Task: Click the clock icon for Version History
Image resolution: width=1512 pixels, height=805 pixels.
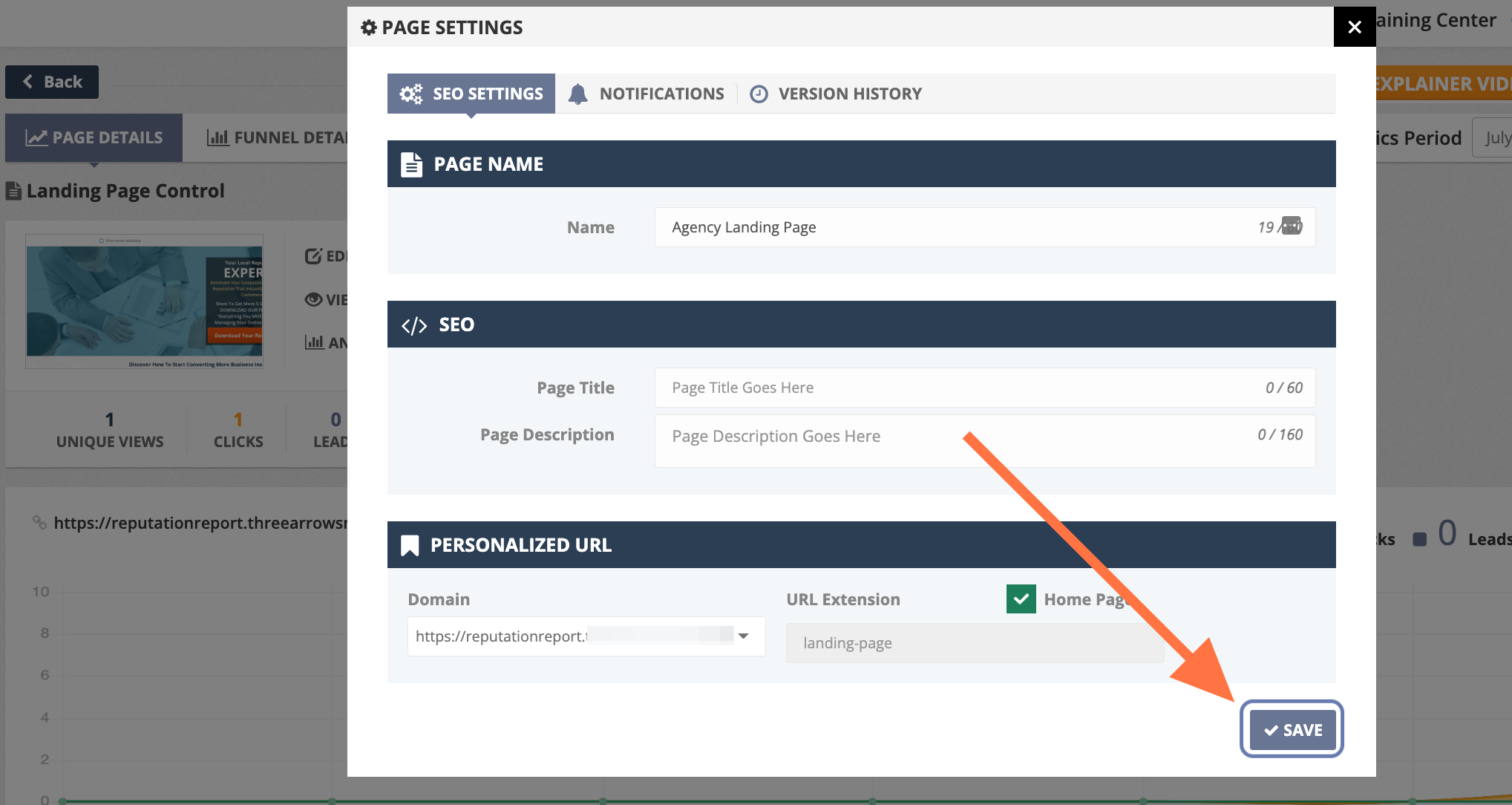Action: [x=759, y=94]
